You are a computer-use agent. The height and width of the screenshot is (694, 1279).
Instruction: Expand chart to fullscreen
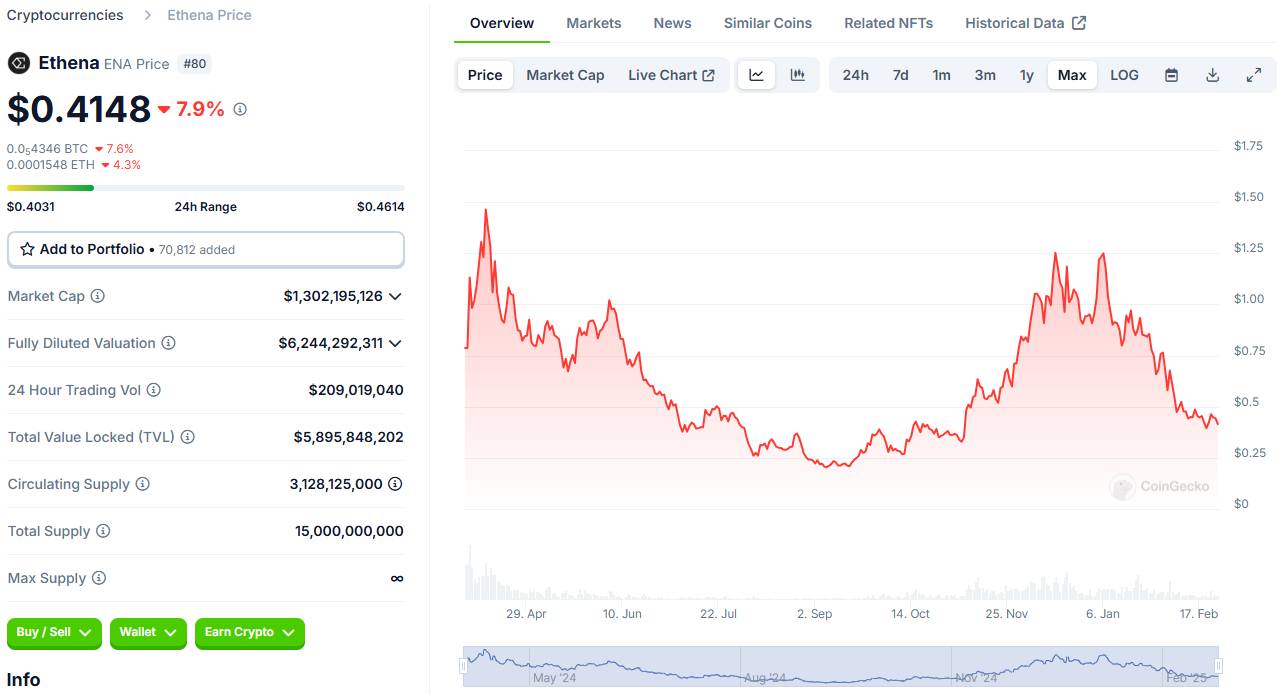1254,75
